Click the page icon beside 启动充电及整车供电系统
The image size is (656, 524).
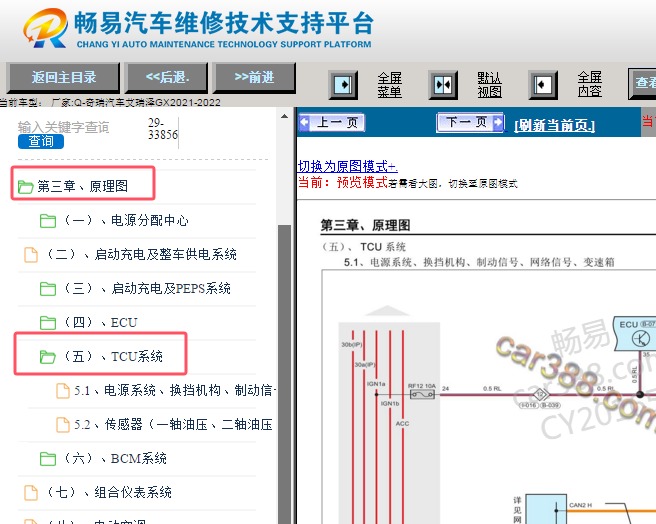pos(31,254)
